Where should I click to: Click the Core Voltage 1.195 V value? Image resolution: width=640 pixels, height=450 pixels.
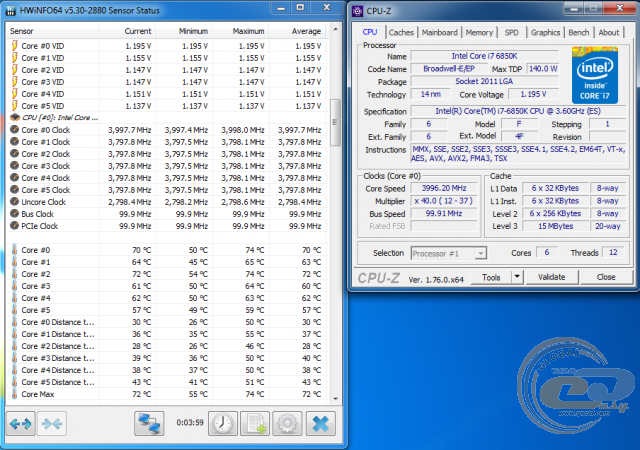pos(533,94)
